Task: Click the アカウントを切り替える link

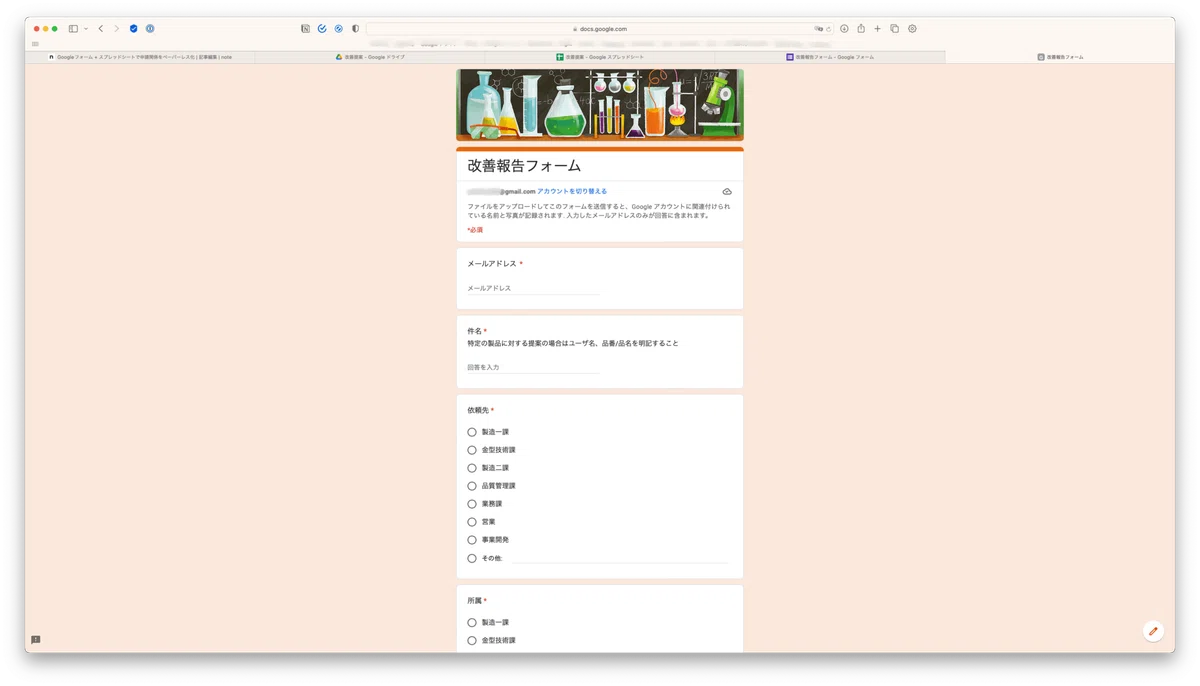Action: [572, 191]
